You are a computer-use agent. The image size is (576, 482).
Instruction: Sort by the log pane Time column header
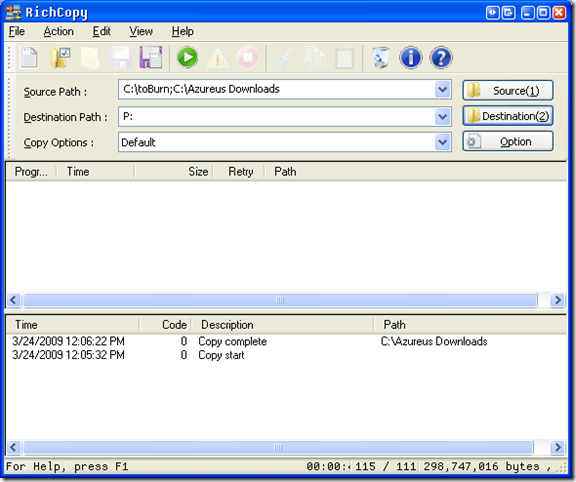point(73,325)
